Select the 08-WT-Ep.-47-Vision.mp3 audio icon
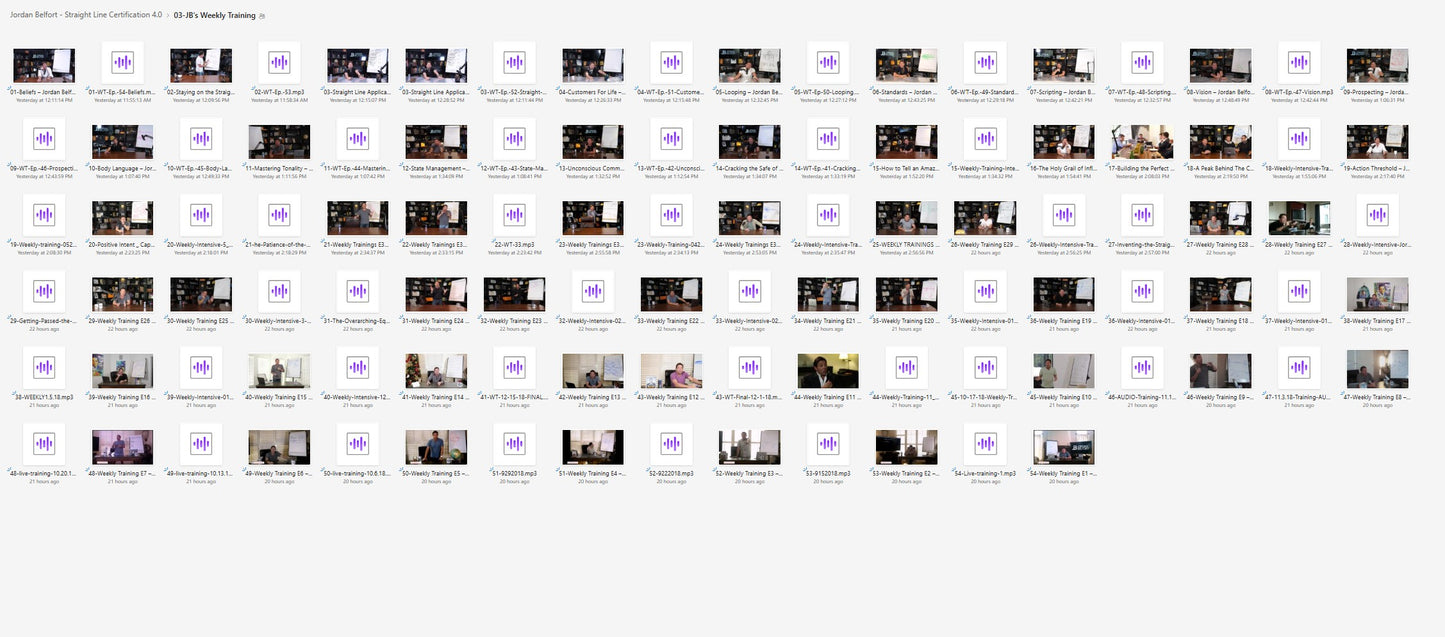1445x637 pixels. click(1299, 63)
